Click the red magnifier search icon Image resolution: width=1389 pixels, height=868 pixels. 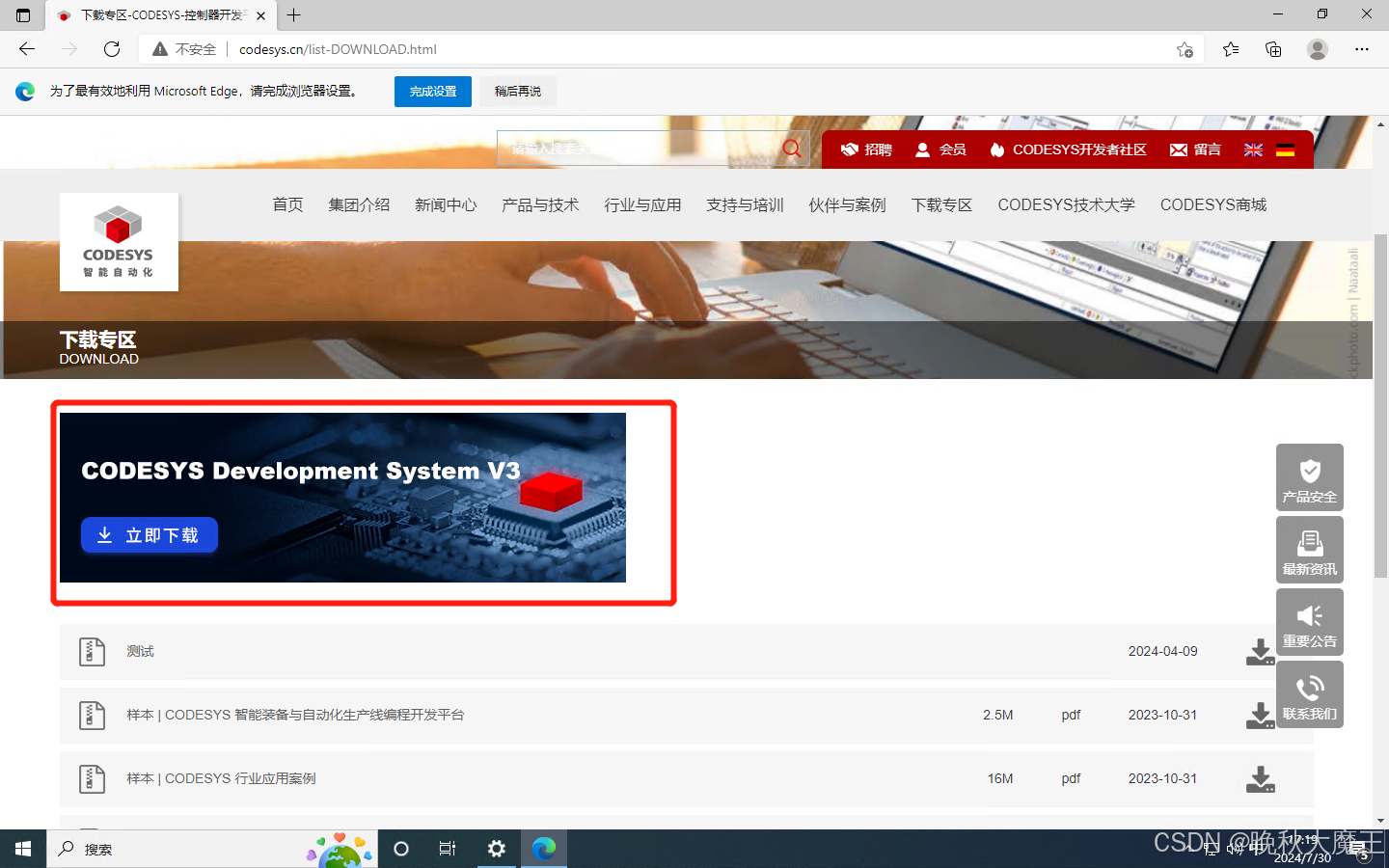tap(792, 149)
